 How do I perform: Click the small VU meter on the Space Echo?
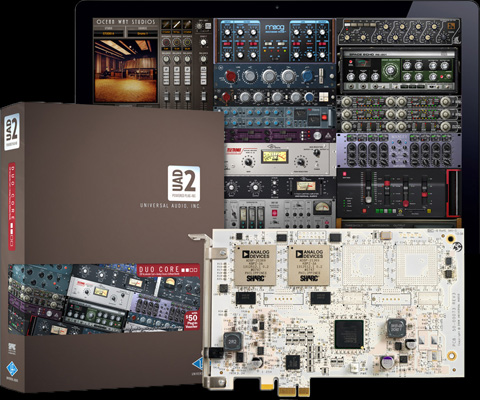[362, 63]
